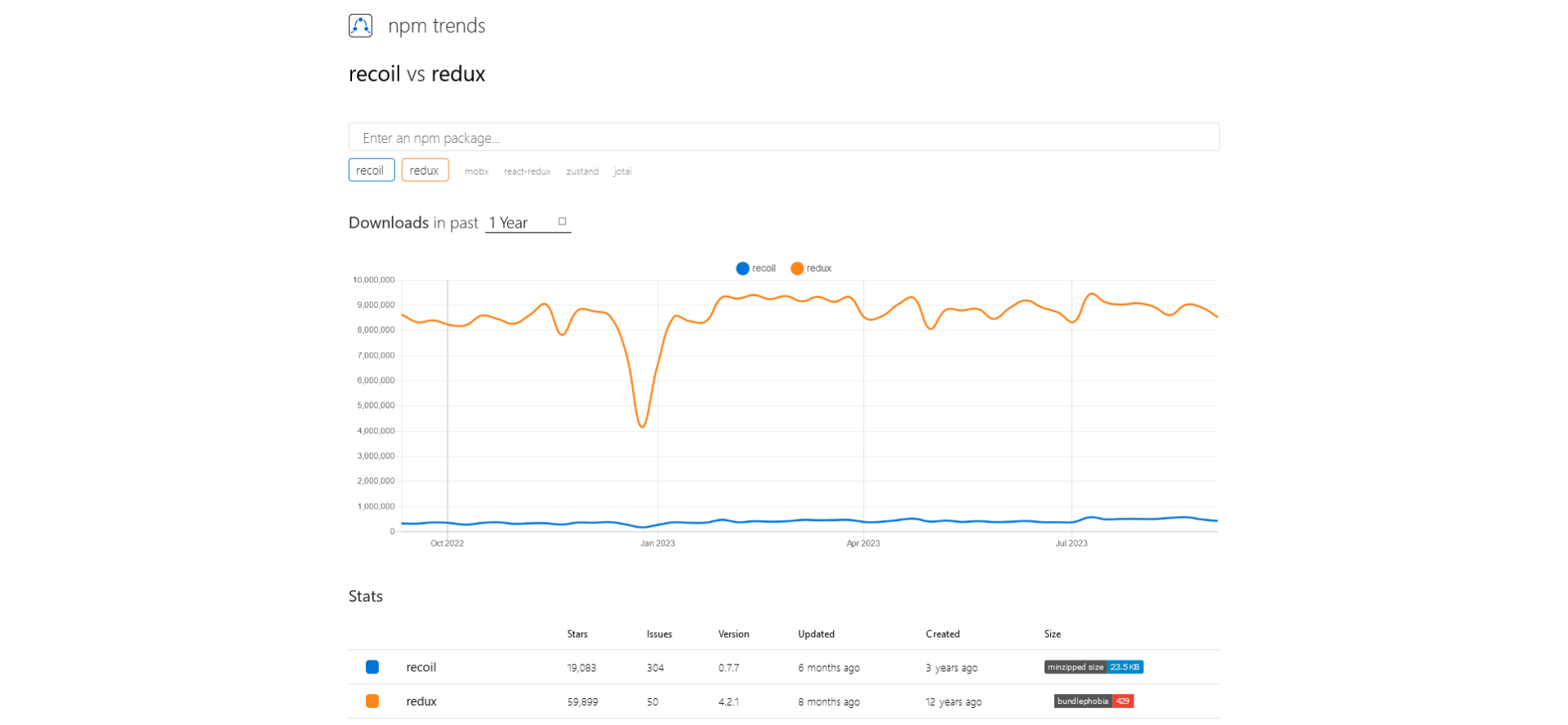Focus the npm package search field
The height and width of the screenshot is (725, 1568).
(x=783, y=137)
